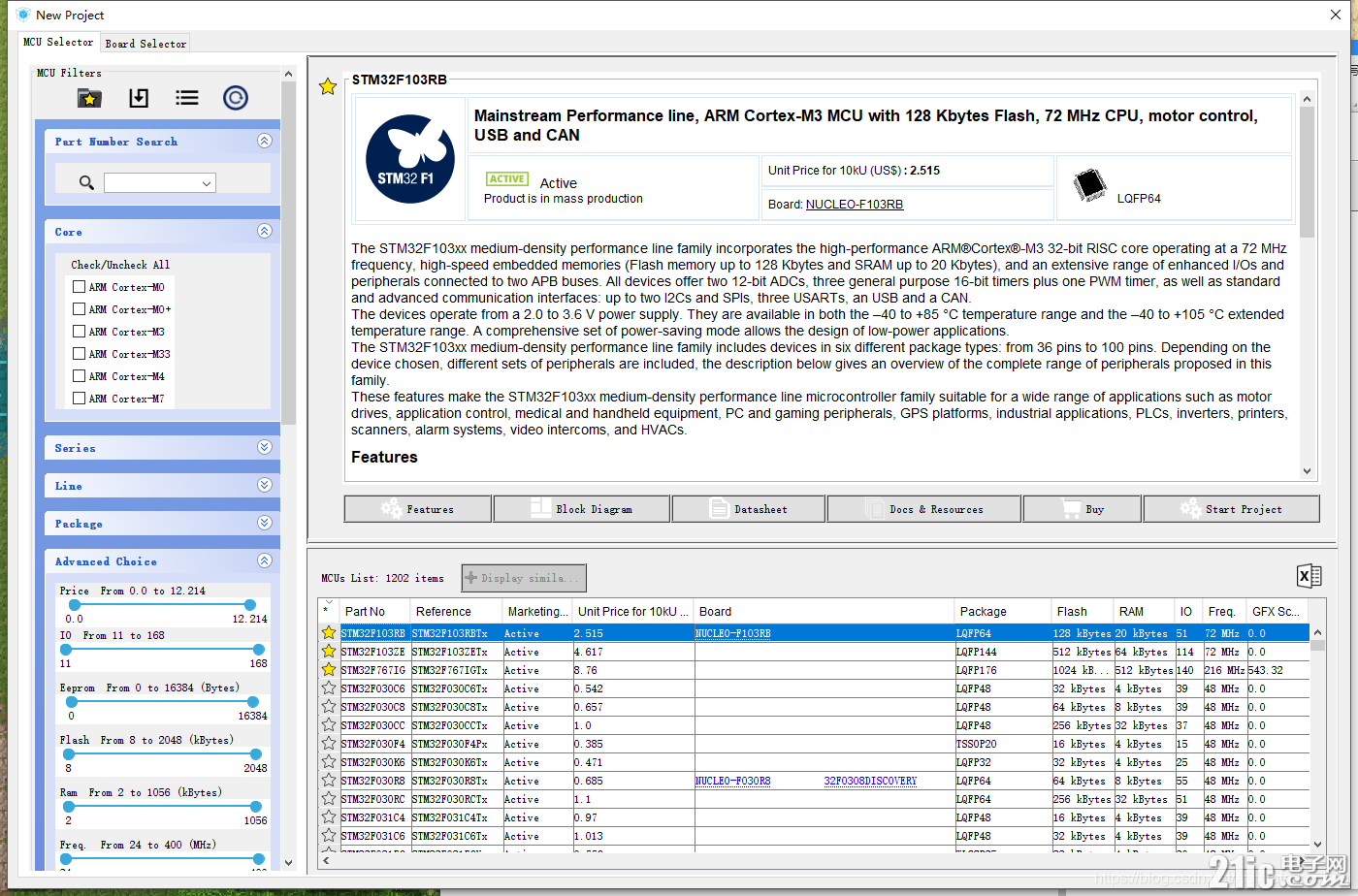Open the part number search combo box
This screenshot has width=1358, height=896.
point(160,182)
